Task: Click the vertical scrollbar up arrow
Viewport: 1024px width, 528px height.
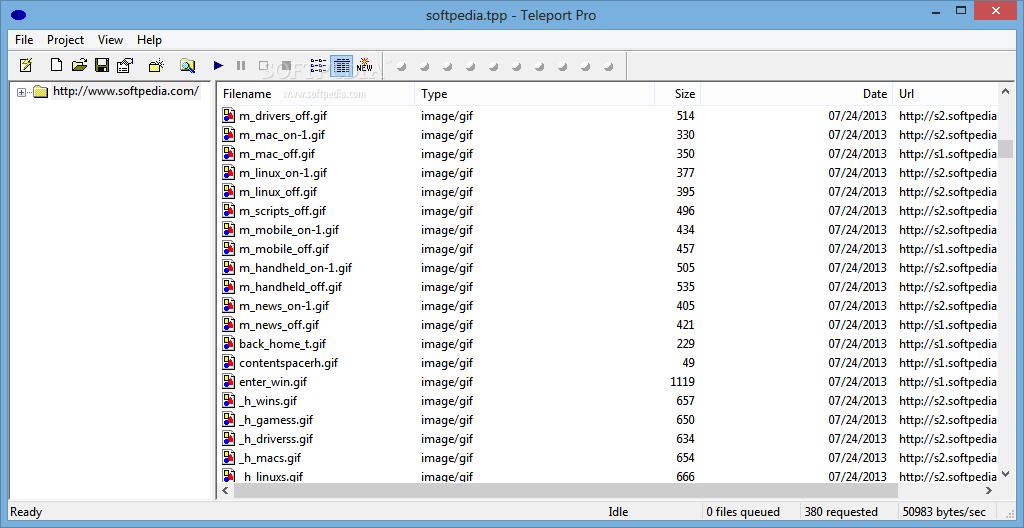Action: click(1006, 92)
